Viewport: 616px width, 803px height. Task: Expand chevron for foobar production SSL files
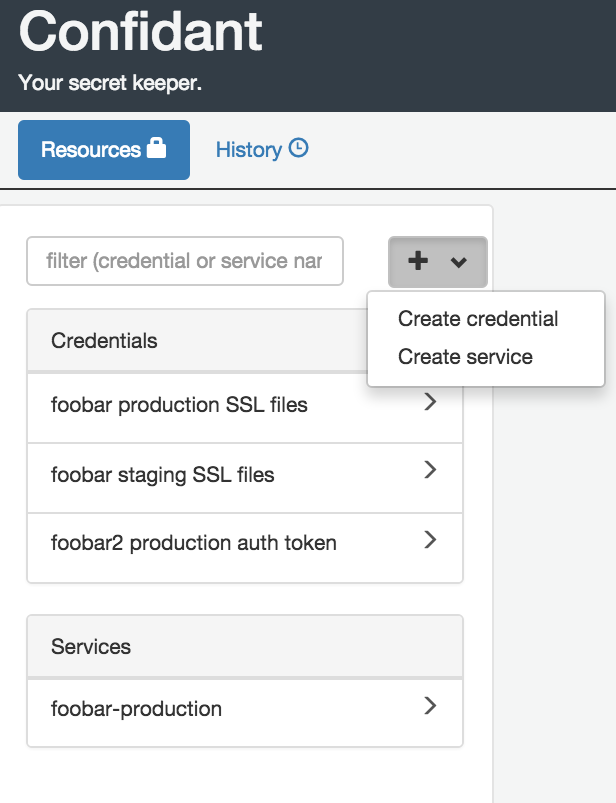click(x=430, y=402)
